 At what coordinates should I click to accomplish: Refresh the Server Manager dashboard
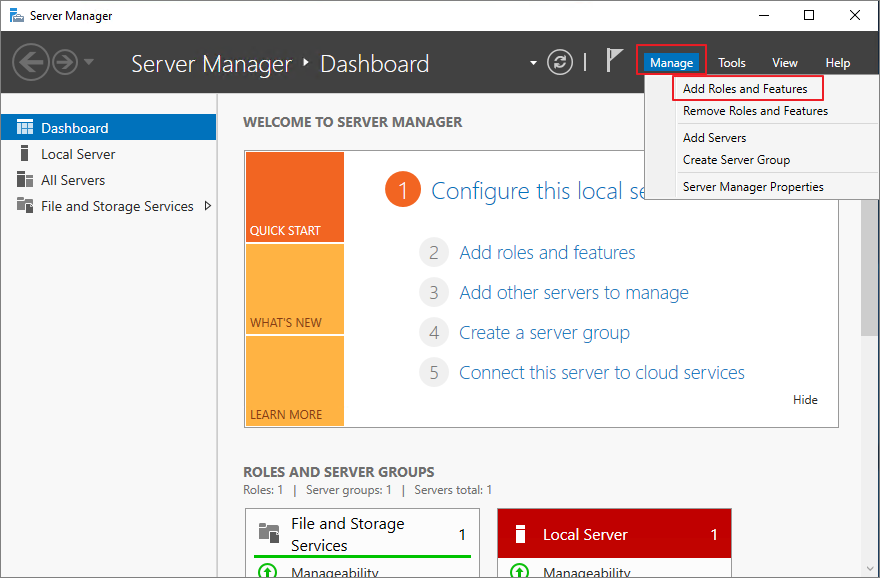(x=560, y=62)
